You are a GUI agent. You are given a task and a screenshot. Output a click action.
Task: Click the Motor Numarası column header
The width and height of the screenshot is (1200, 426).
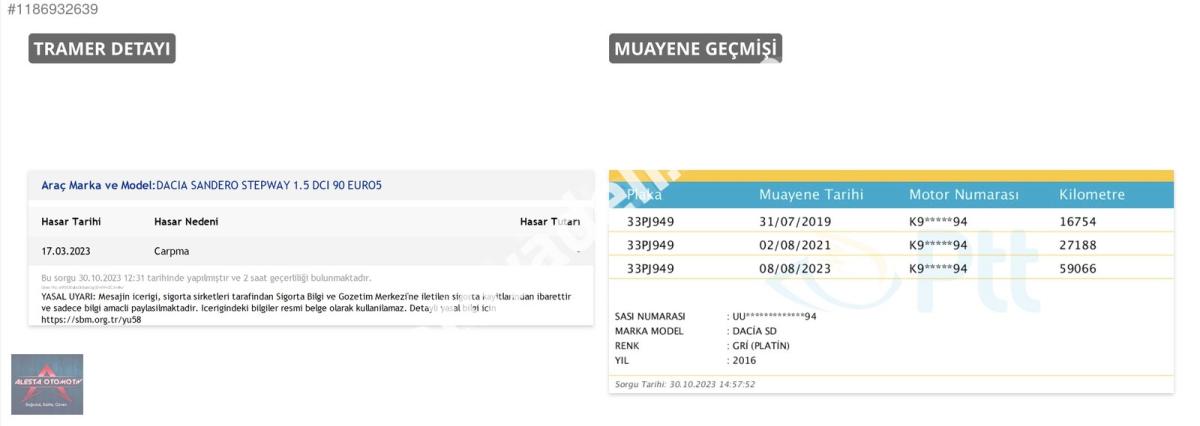[x=963, y=194]
